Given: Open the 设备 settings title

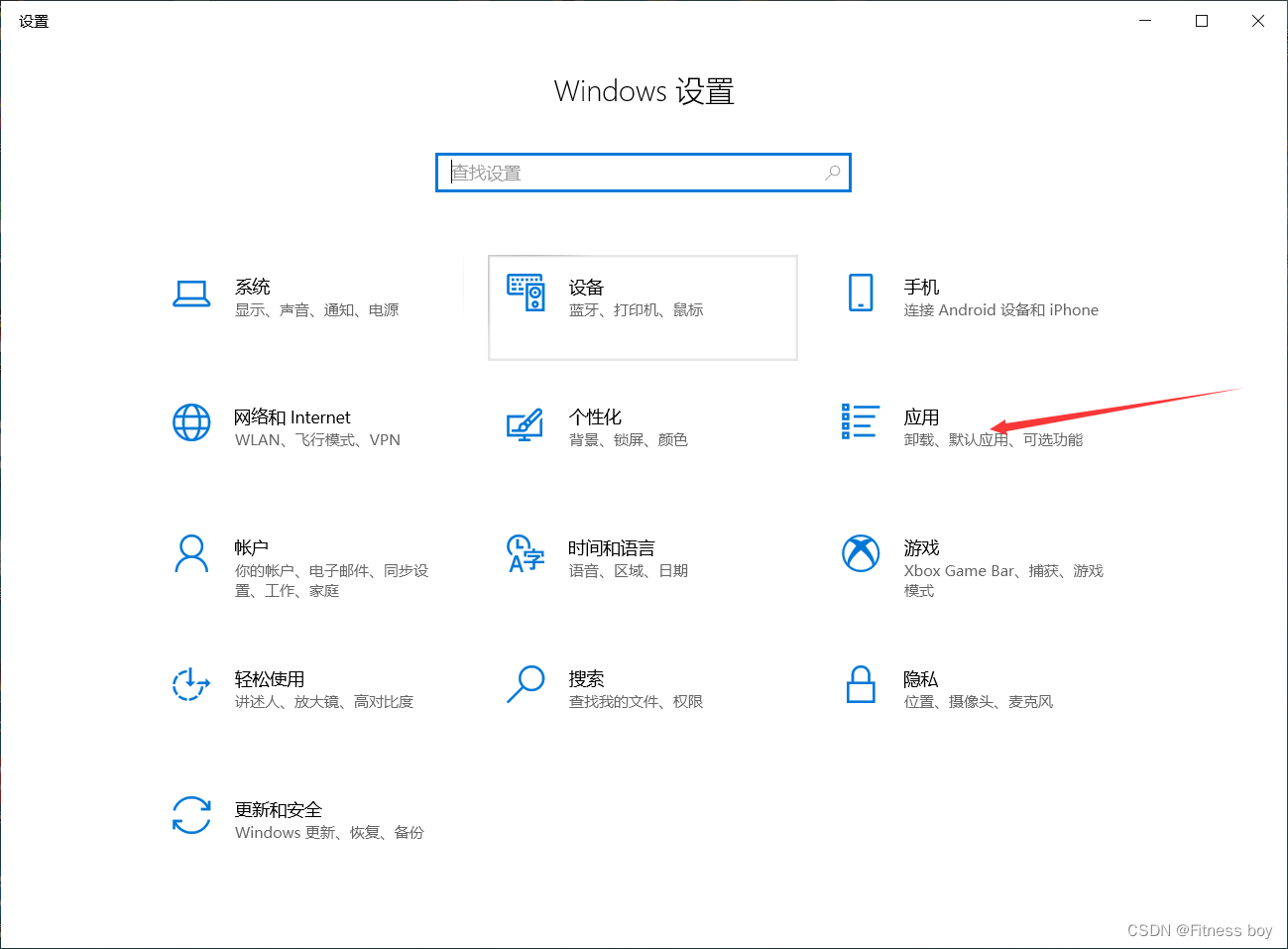Looking at the screenshot, I should [x=586, y=287].
